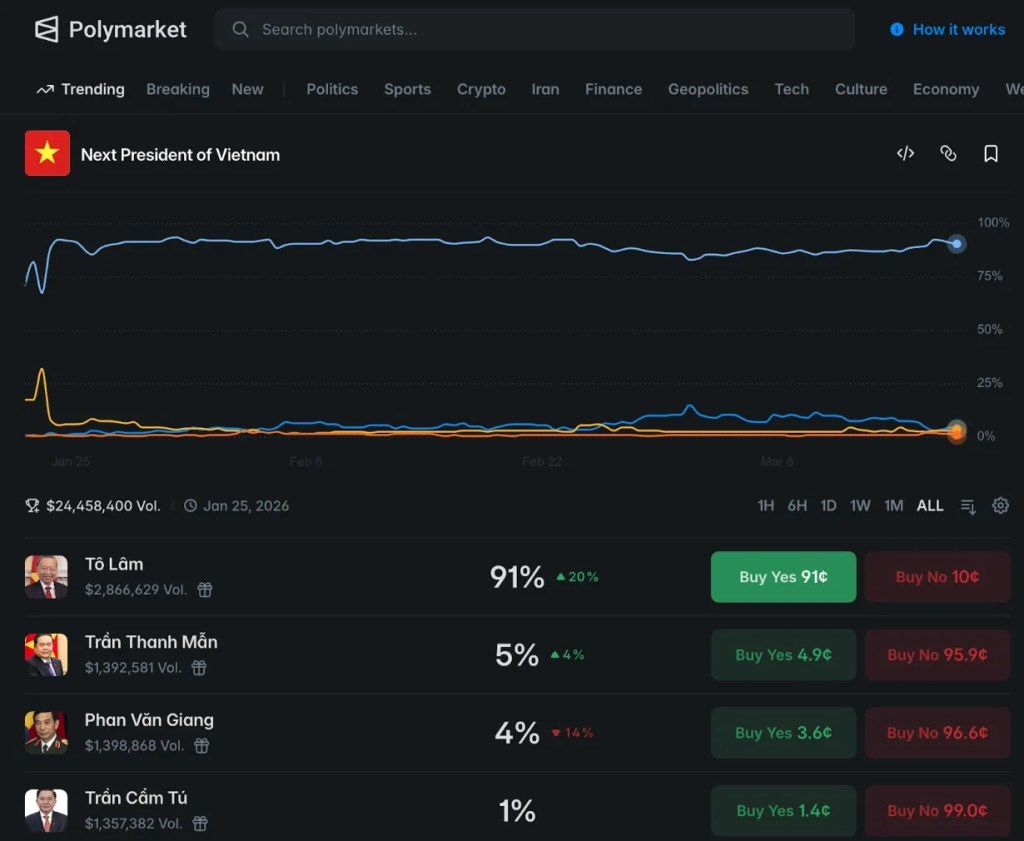Open the embed code icon
Image resolution: width=1024 pixels, height=841 pixels.
[905, 153]
